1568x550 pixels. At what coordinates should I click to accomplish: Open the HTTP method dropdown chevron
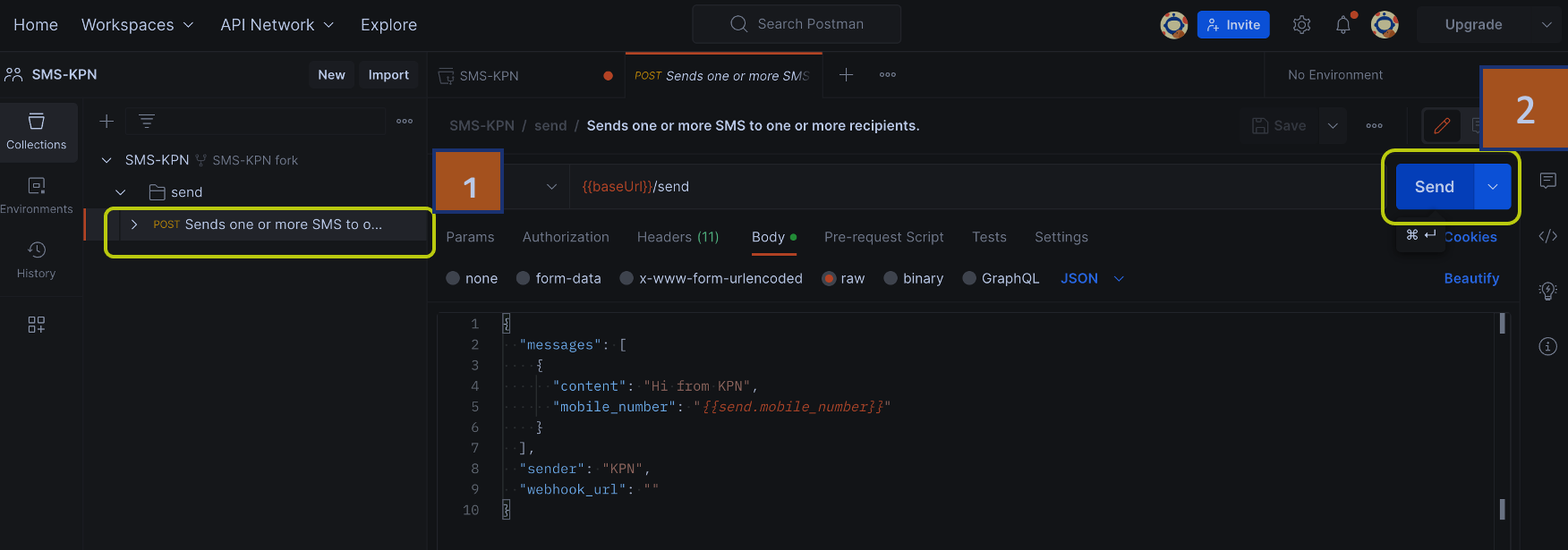(x=551, y=187)
